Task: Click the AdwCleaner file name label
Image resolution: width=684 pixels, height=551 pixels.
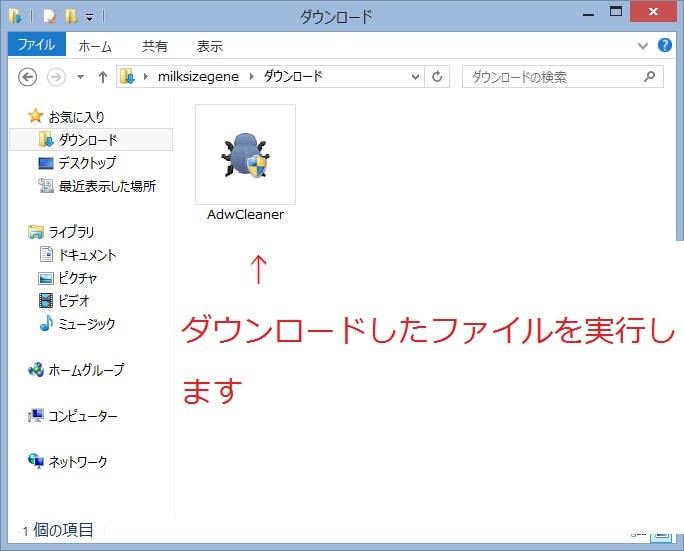Action: [x=245, y=214]
